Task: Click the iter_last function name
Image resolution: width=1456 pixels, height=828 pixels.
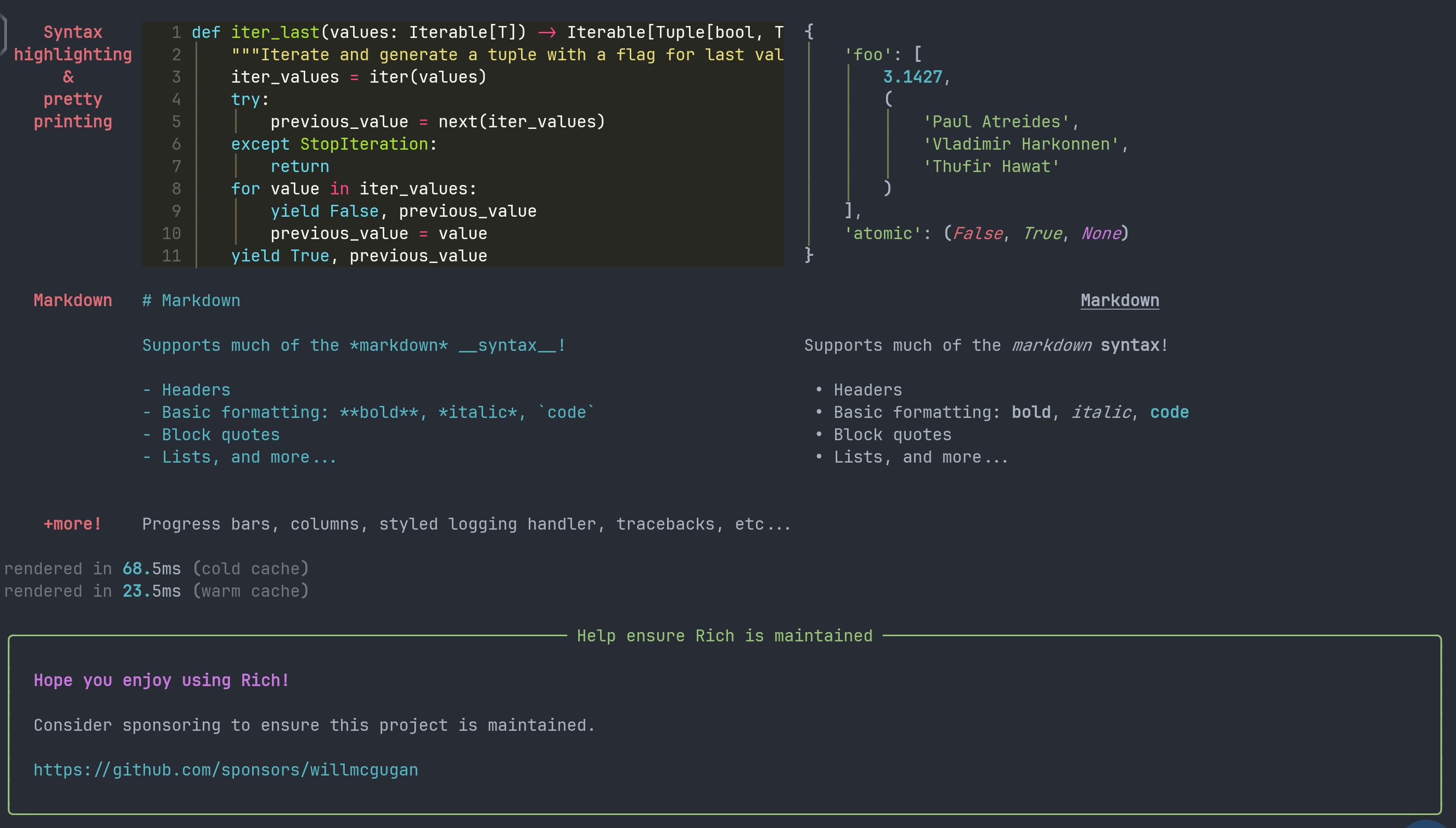Action: tap(275, 32)
